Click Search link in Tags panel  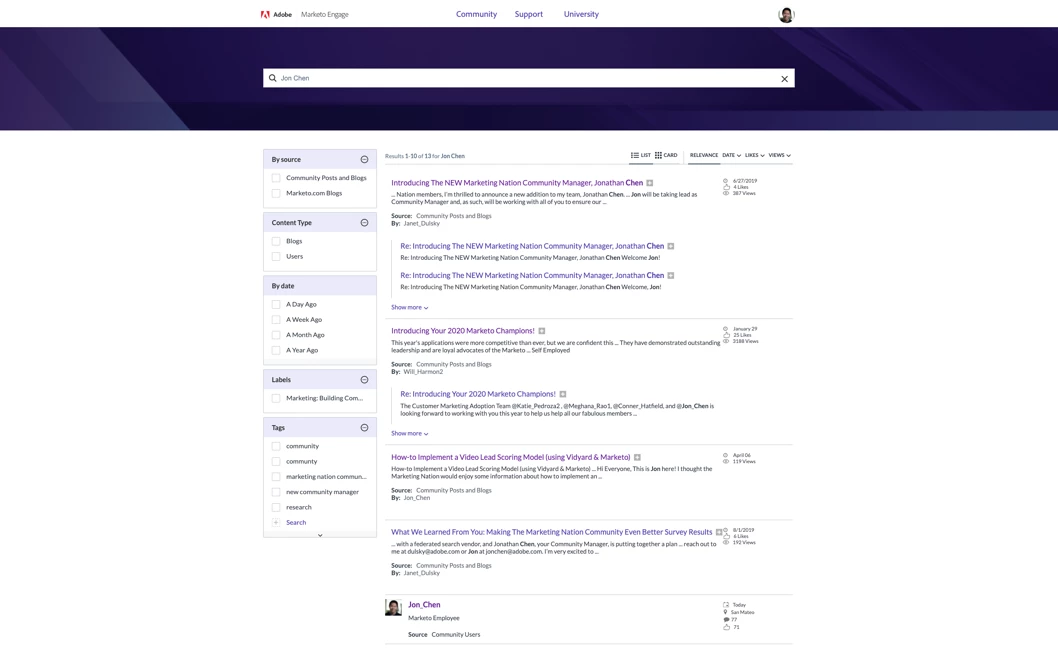pos(296,523)
